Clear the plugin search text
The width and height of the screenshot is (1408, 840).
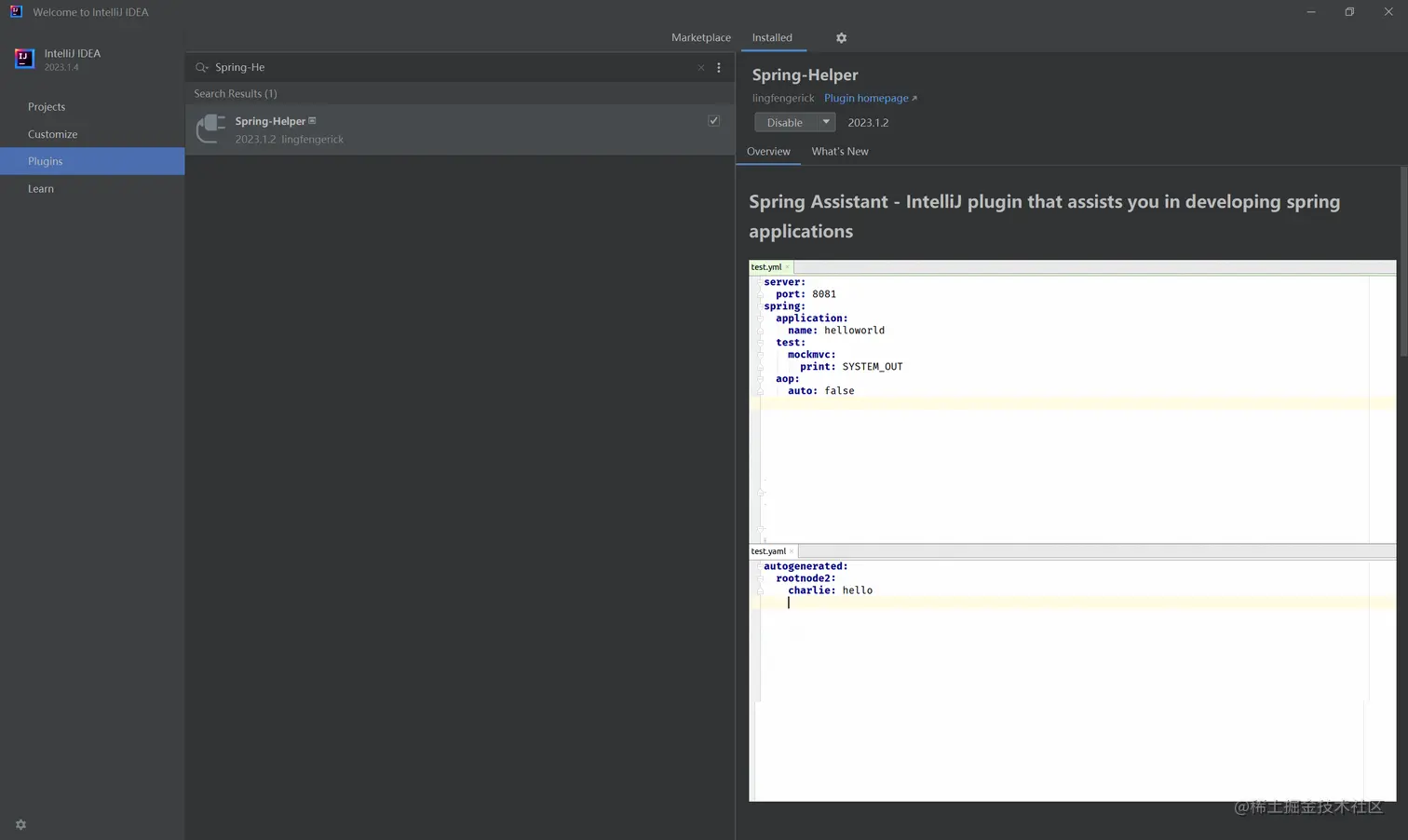(701, 68)
